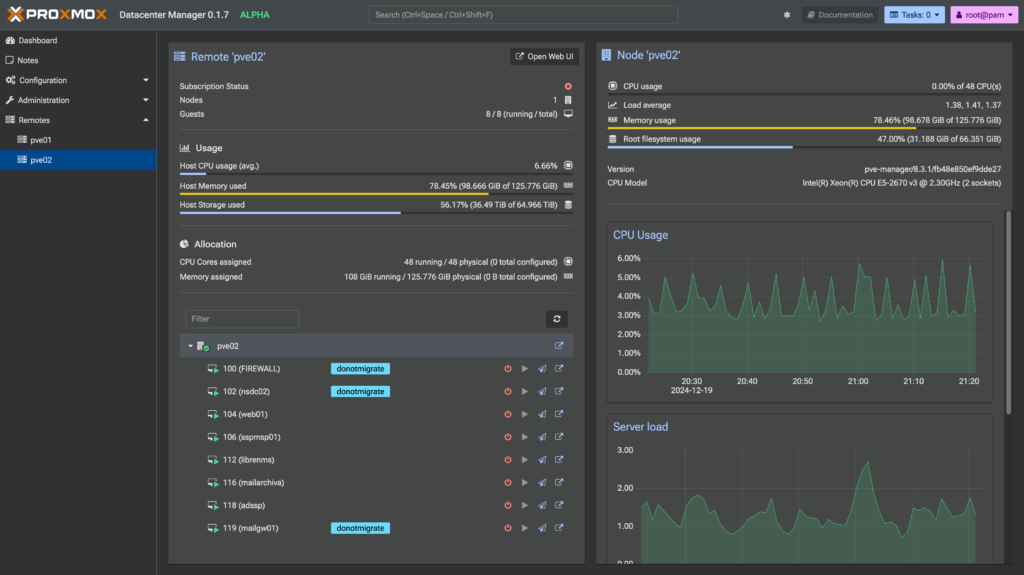Open the external link icon on pve02 node row
The width and height of the screenshot is (1024, 575).
coord(559,346)
